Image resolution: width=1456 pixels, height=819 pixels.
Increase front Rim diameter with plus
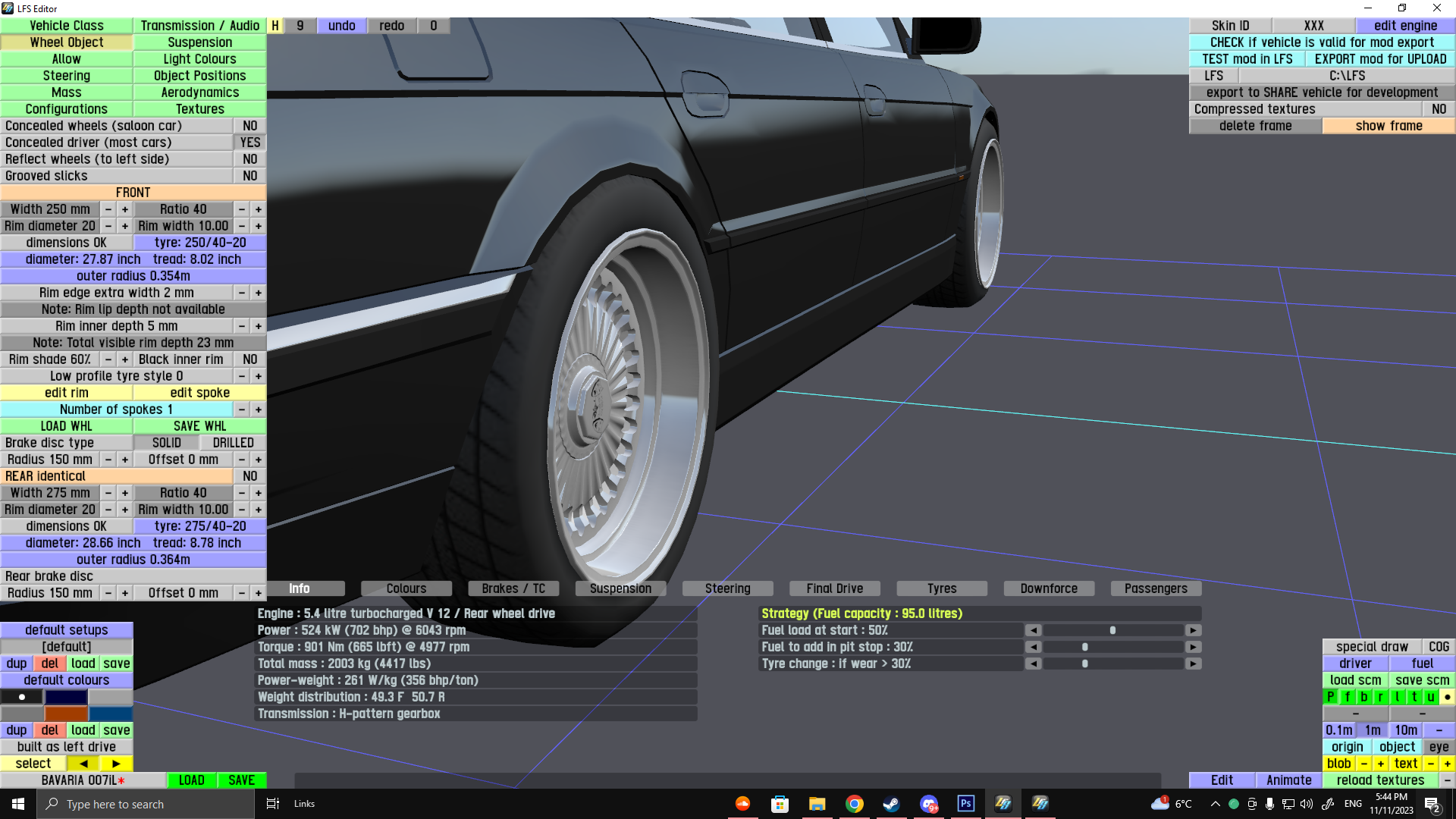click(x=125, y=226)
